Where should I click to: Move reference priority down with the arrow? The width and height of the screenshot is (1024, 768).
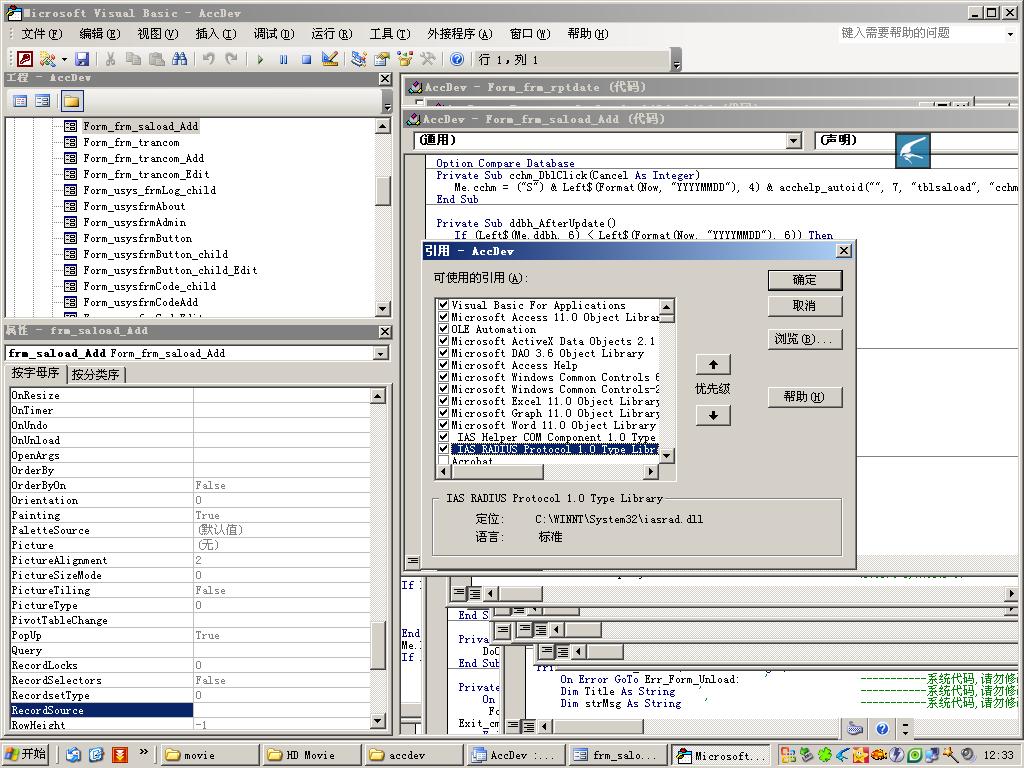713,415
